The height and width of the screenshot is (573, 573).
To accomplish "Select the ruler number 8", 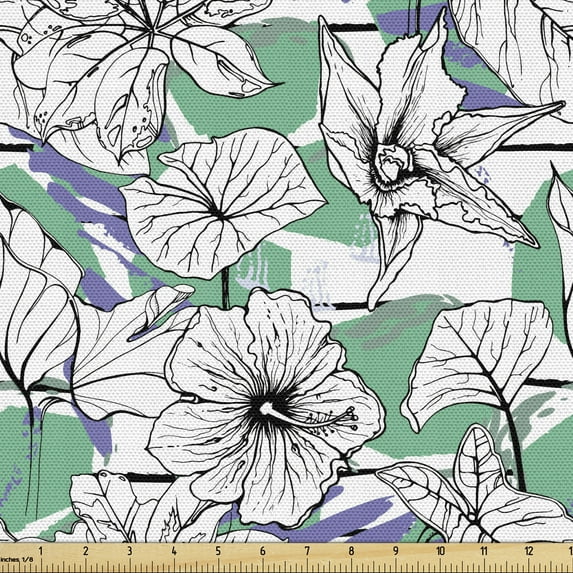I will (x=351, y=551).
